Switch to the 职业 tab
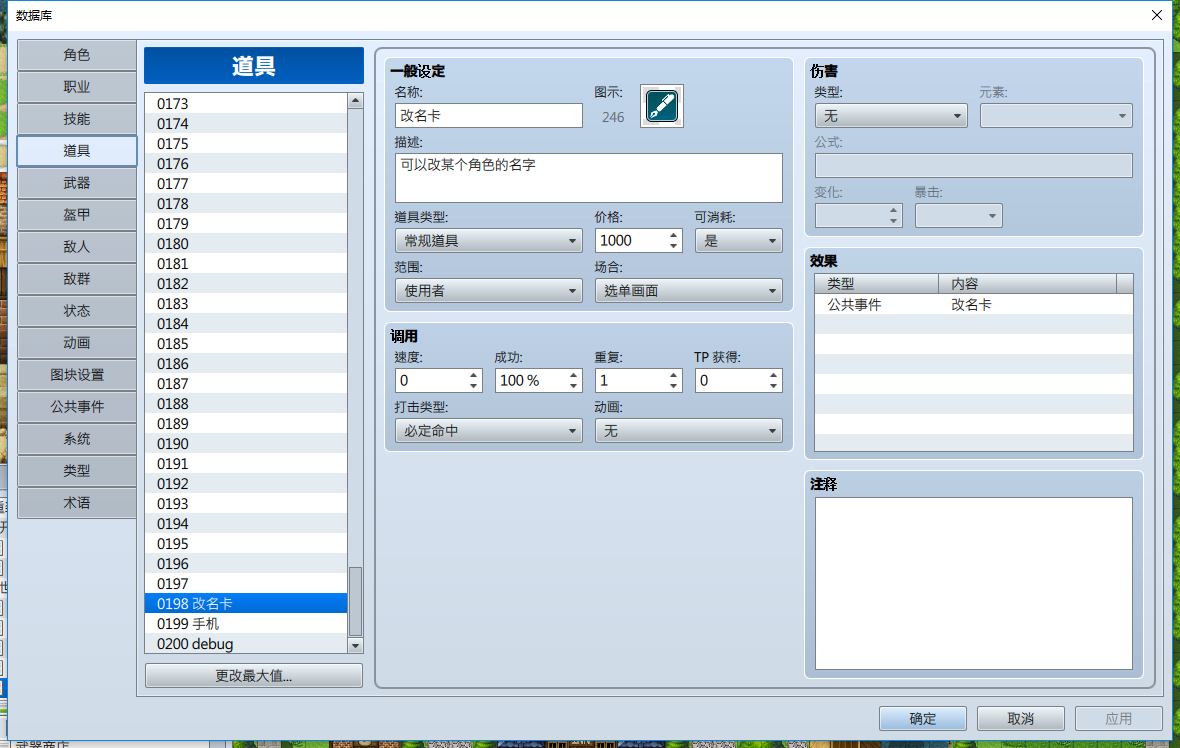Screen dimensions: 1180x748 77,87
